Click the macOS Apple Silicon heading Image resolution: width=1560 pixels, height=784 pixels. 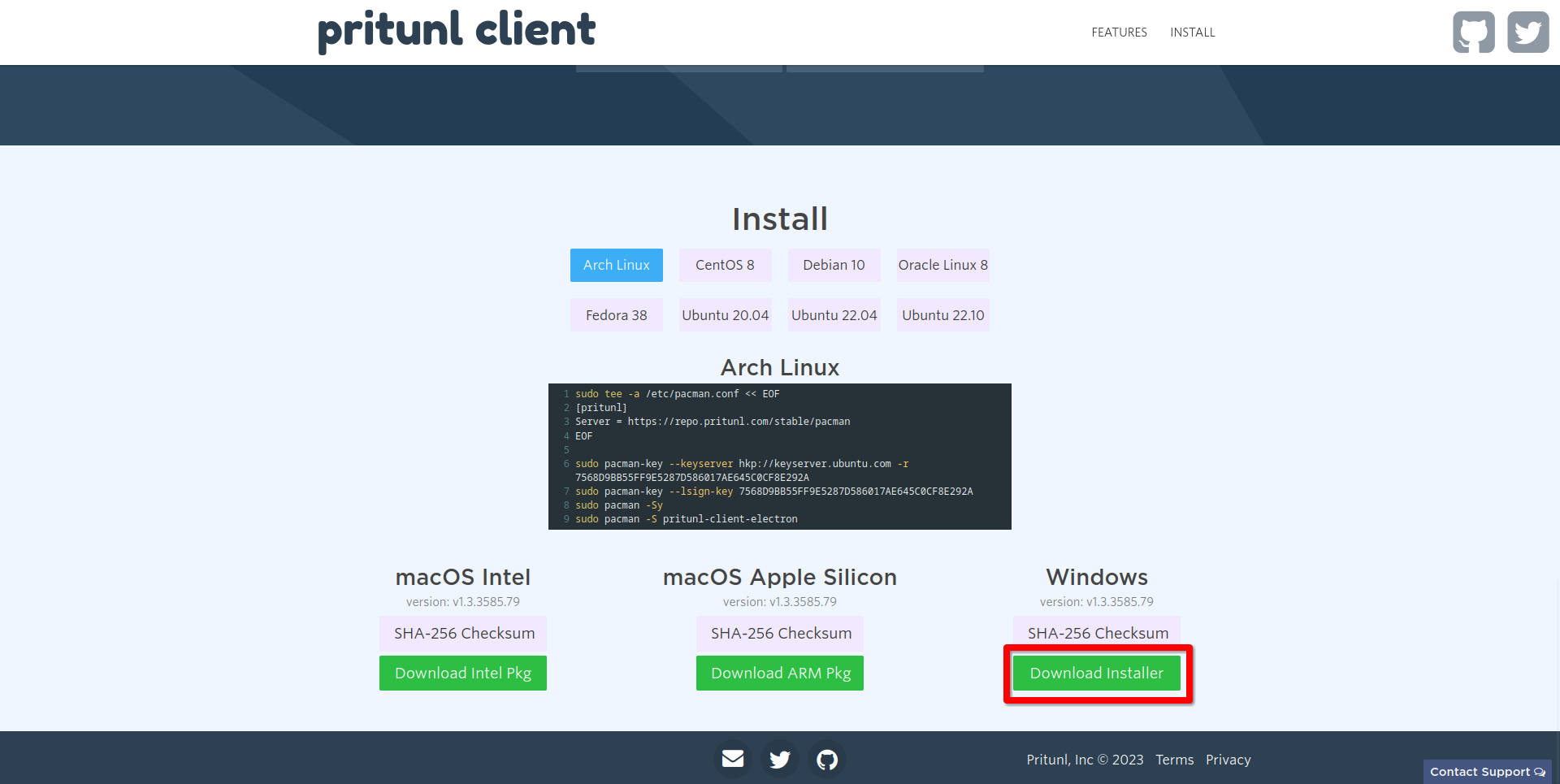(x=780, y=577)
